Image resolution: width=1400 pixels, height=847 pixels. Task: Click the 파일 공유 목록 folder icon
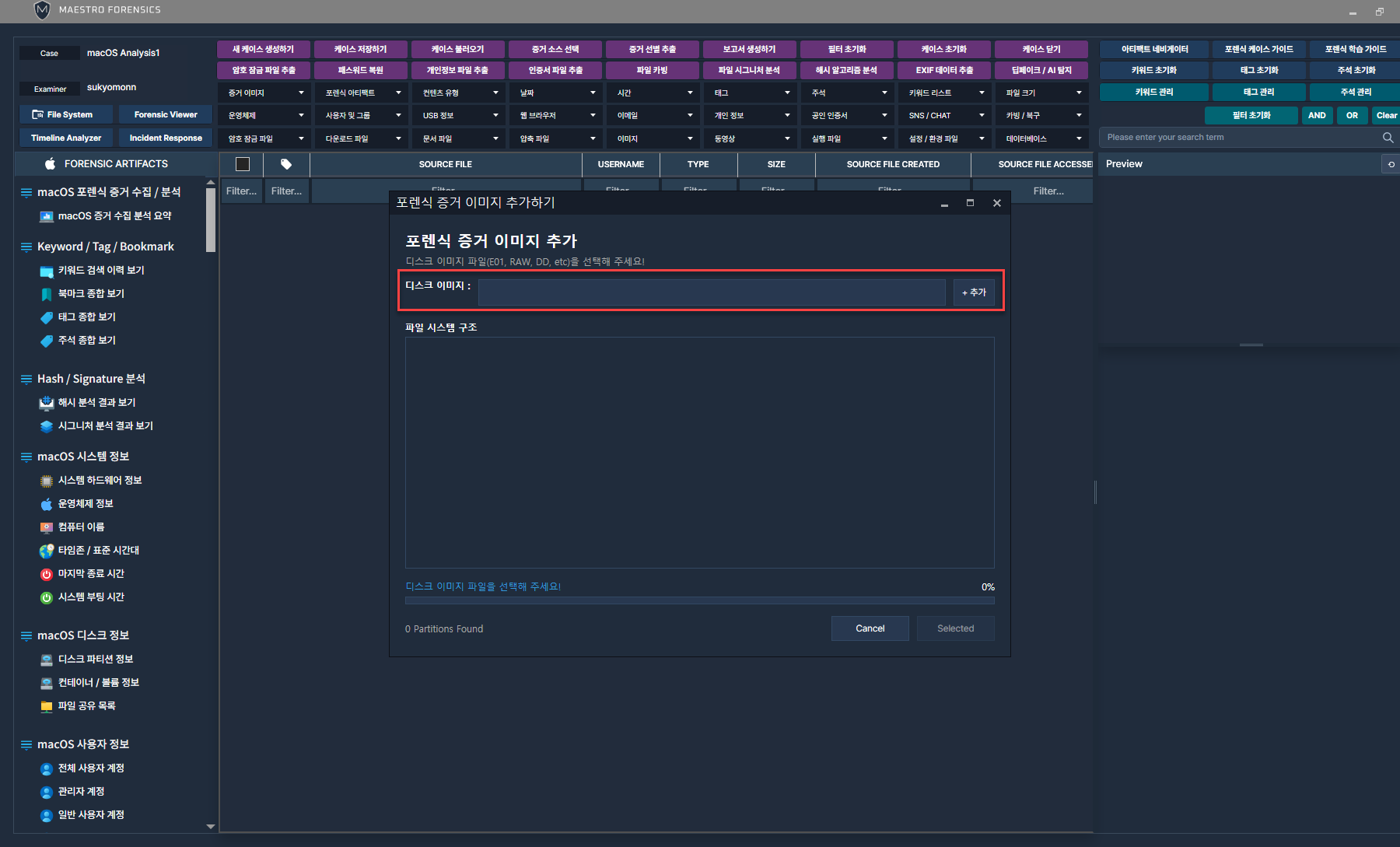[46, 706]
